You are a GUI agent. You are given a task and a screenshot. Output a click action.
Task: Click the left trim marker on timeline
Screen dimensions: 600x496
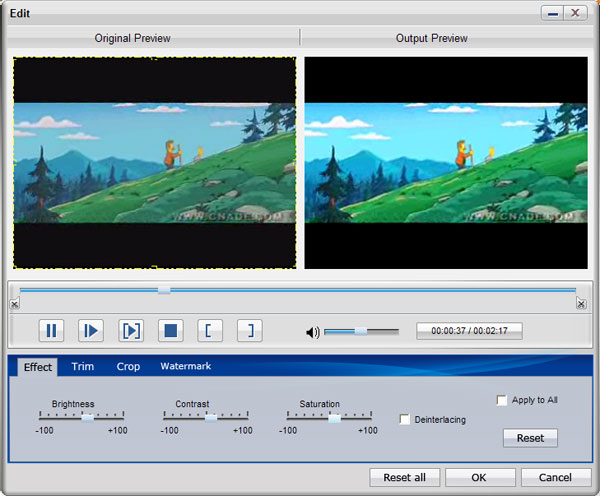(15, 304)
